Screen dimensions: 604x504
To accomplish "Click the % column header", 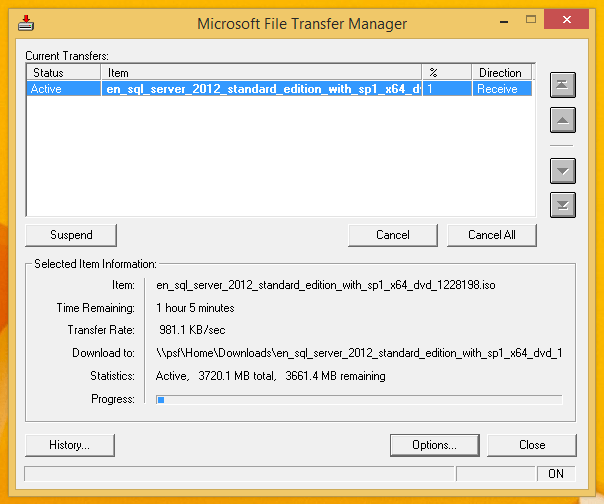I will 447,72.
